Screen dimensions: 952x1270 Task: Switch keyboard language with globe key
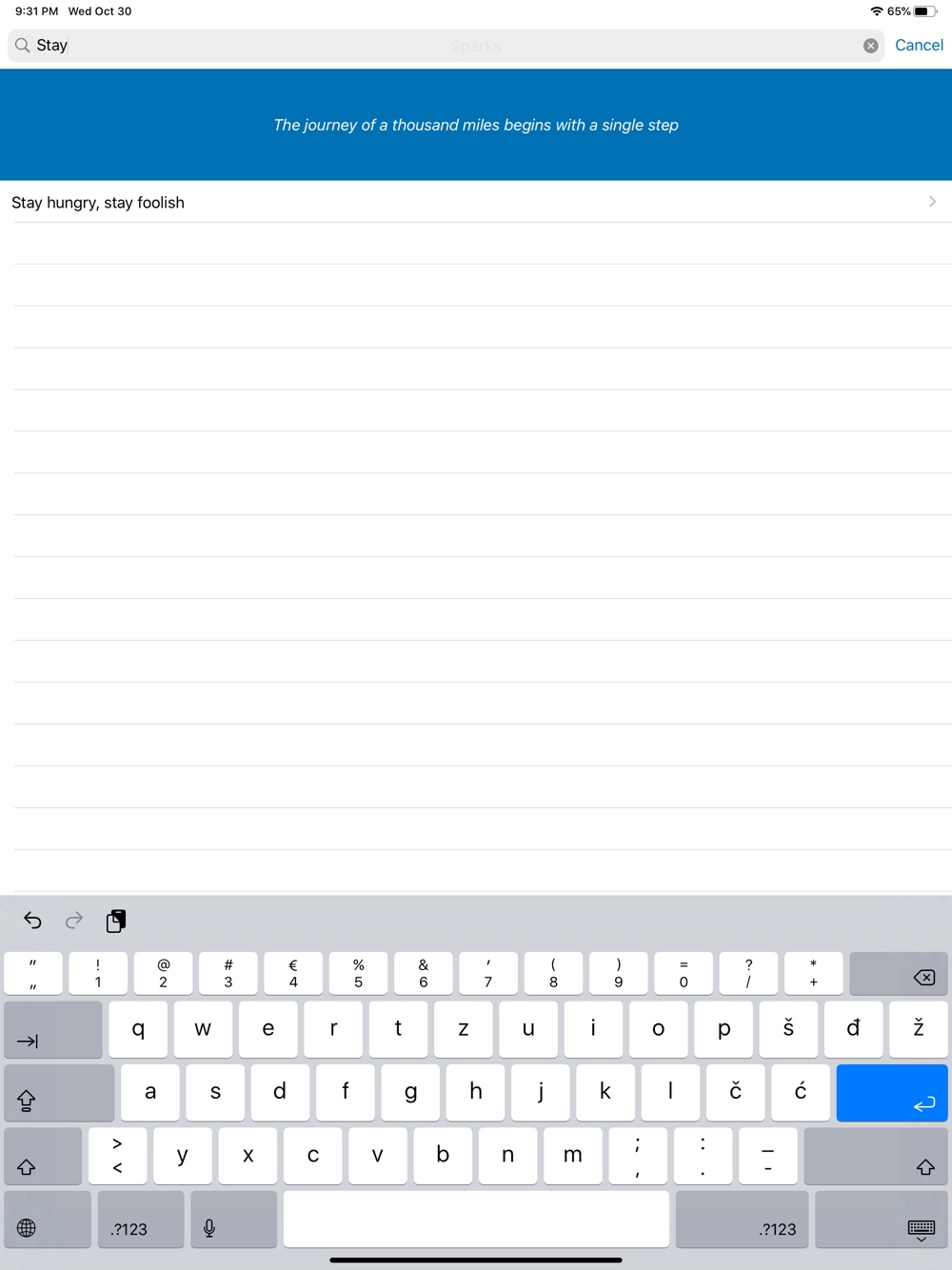tap(48, 1220)
